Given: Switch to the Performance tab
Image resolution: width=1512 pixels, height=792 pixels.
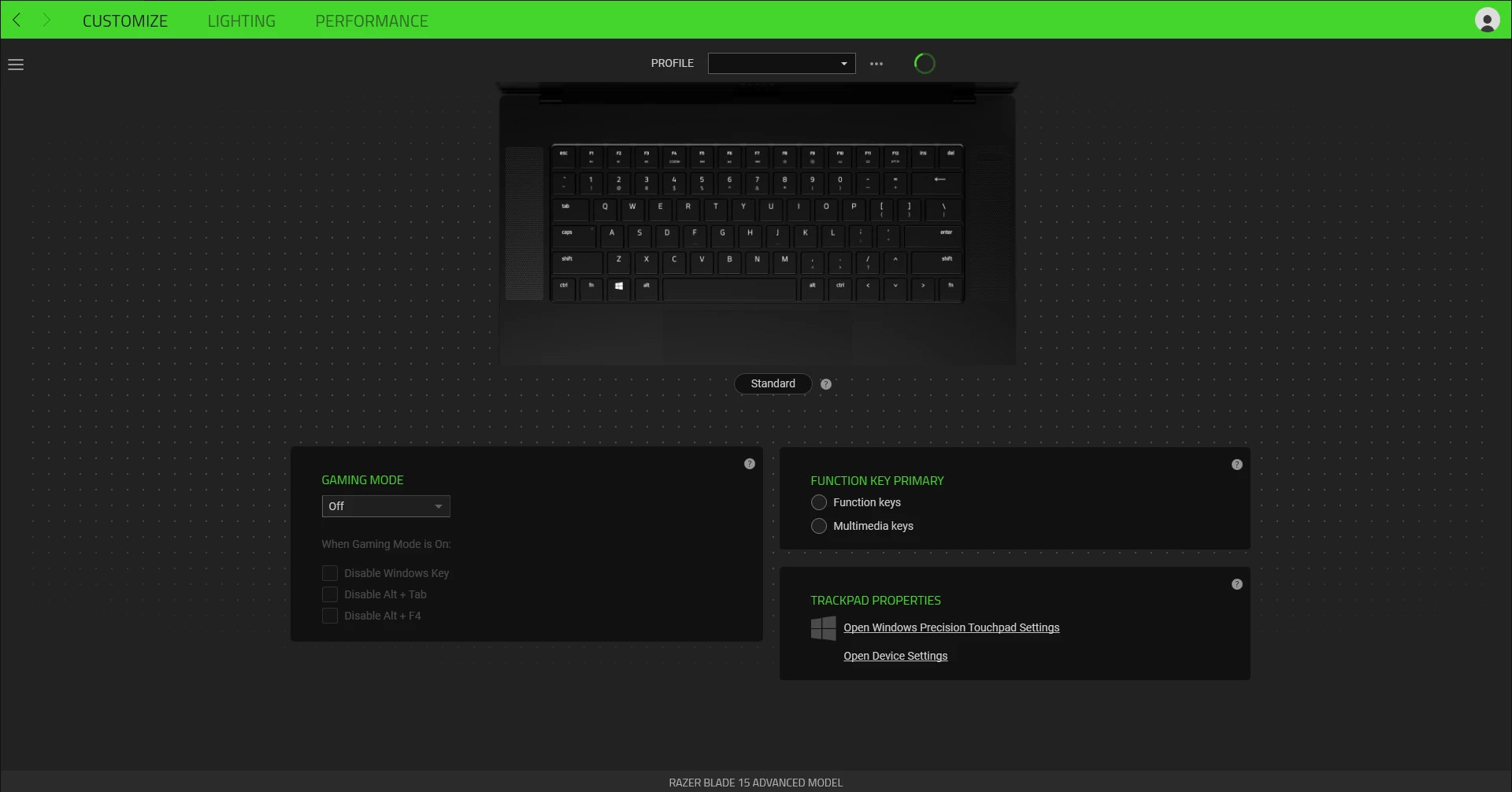Looking at the screenshot, I should coord(372,21).
